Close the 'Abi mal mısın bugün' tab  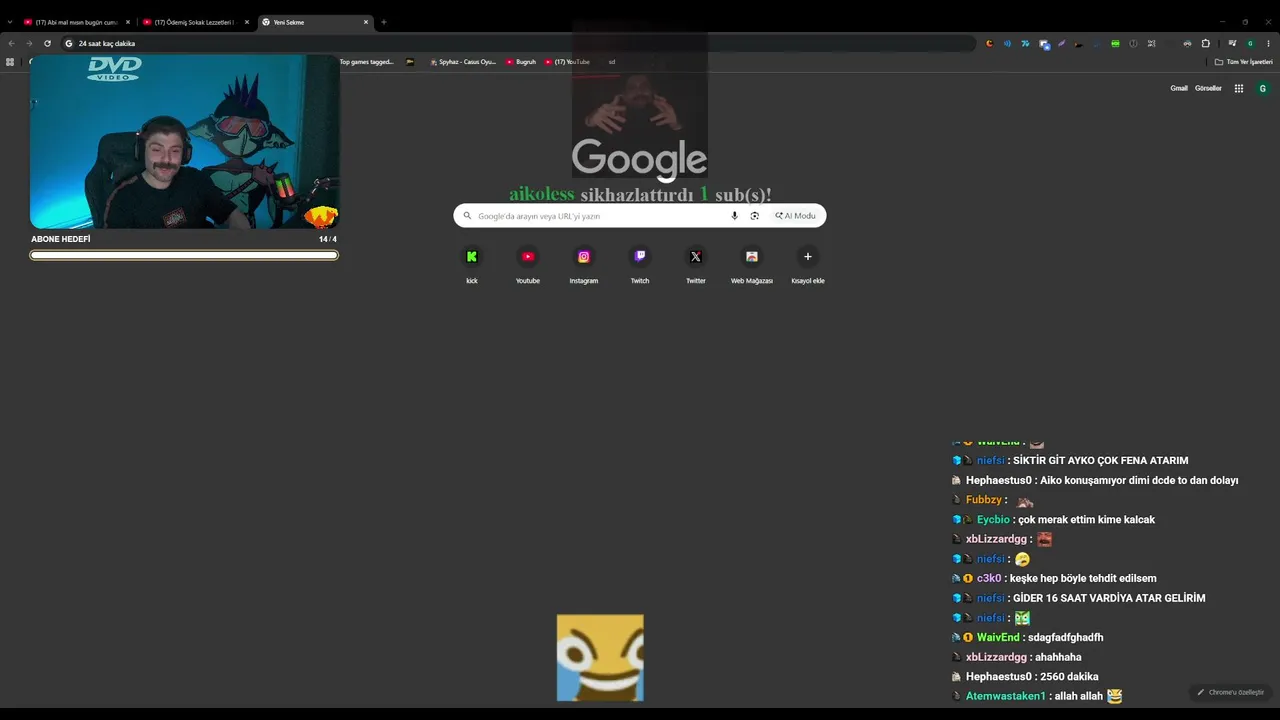point(128,22)
